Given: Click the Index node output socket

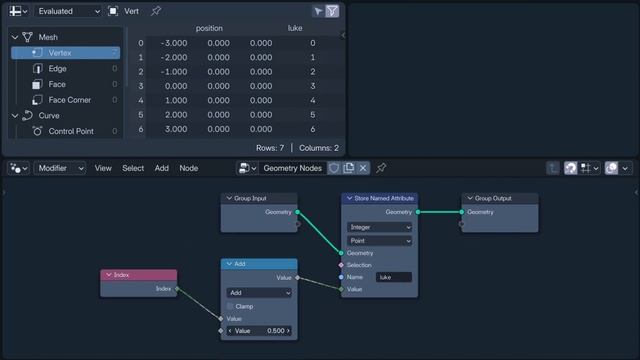Looking at the screenshot, I should (177, 289).
